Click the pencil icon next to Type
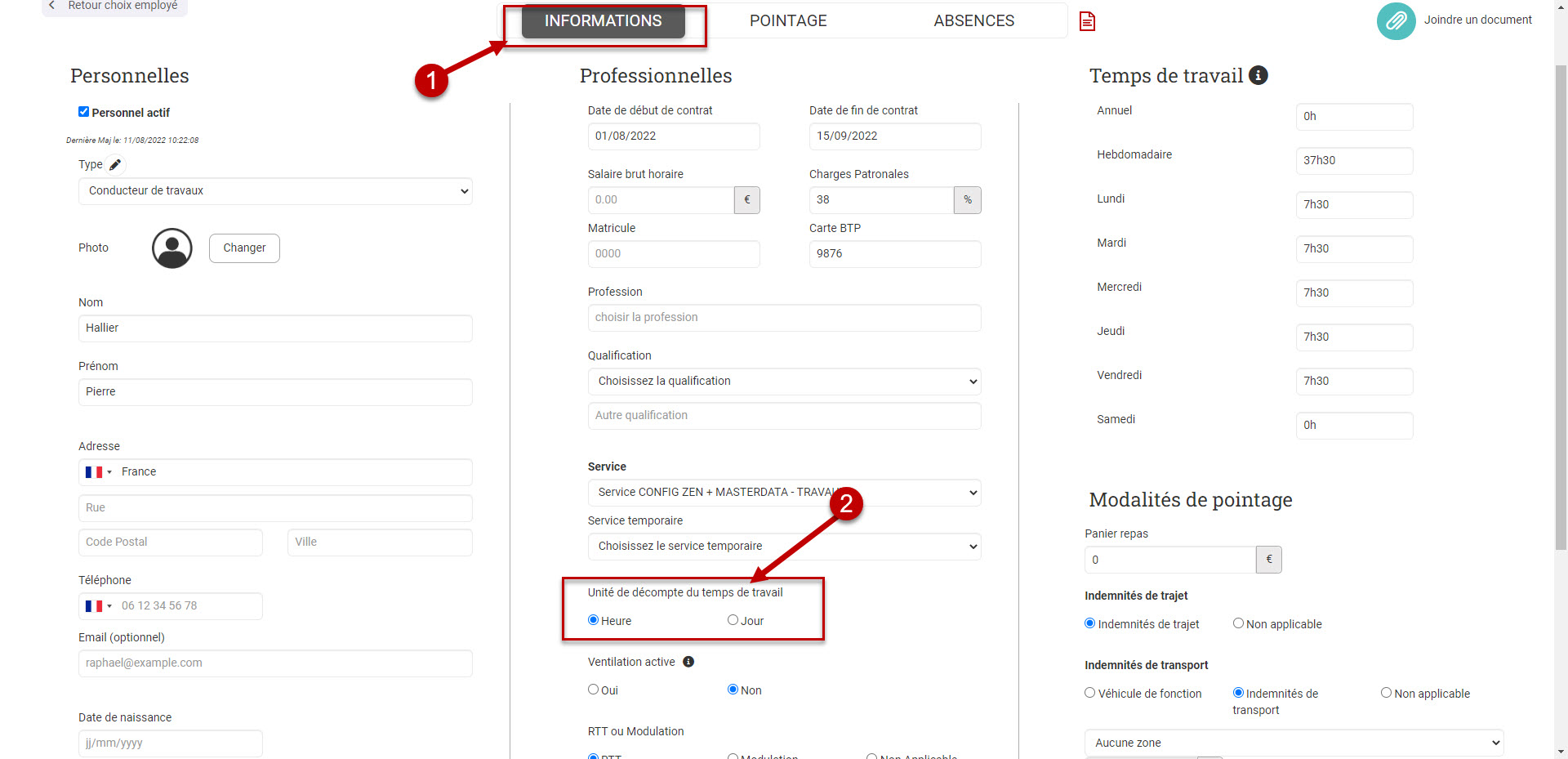 tap(116, 165)
